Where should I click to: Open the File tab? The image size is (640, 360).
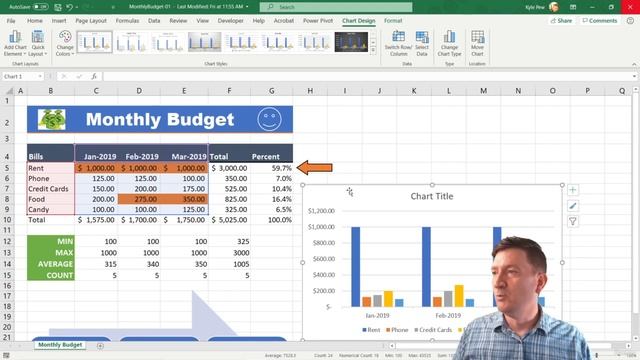coord(11,20)
